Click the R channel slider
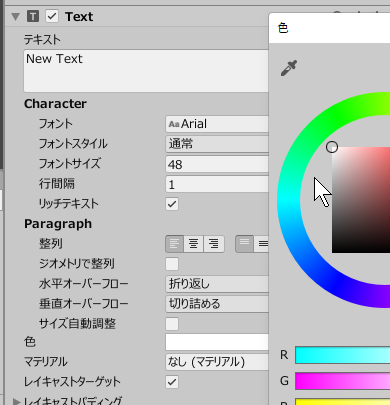This screenshot has height=405, width=390. coord(343,355)
